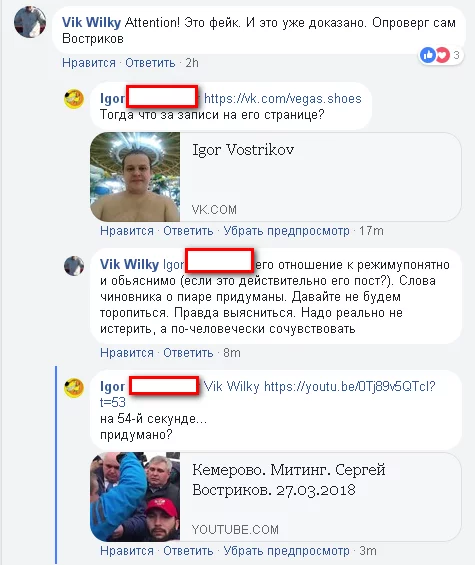Click Ответить under the 3m YouTube reply
The height and width of the screenshot is (565, 475).
pos(188,551)
